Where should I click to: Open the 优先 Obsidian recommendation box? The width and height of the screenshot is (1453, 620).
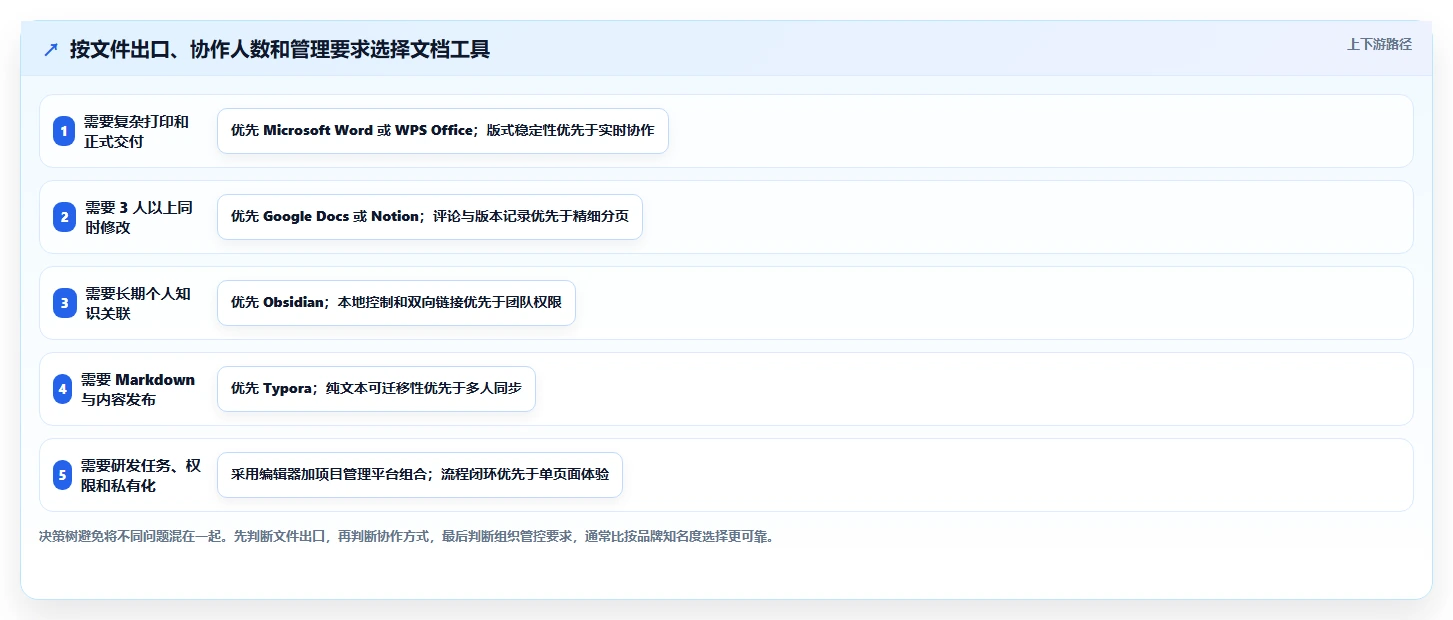point(396,303)
